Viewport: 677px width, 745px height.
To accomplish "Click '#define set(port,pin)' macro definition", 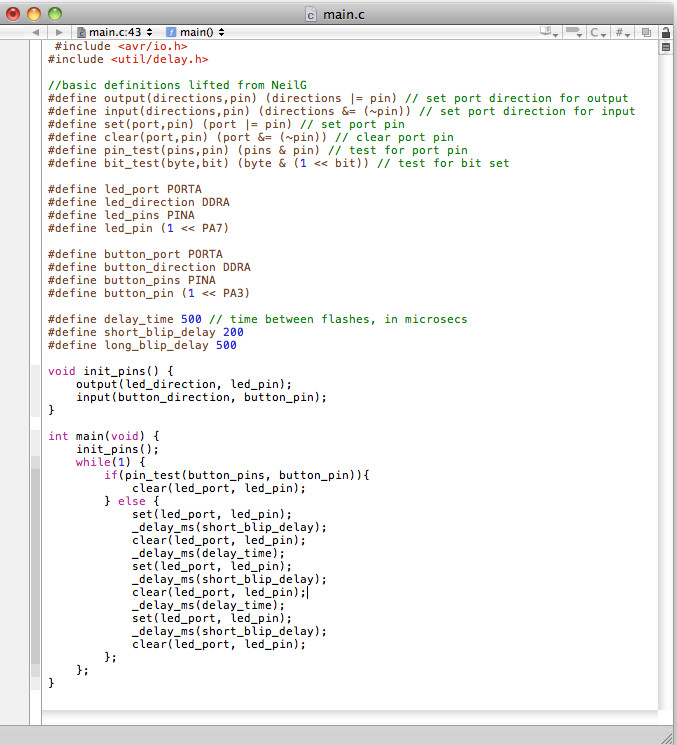I will (121, 124).
